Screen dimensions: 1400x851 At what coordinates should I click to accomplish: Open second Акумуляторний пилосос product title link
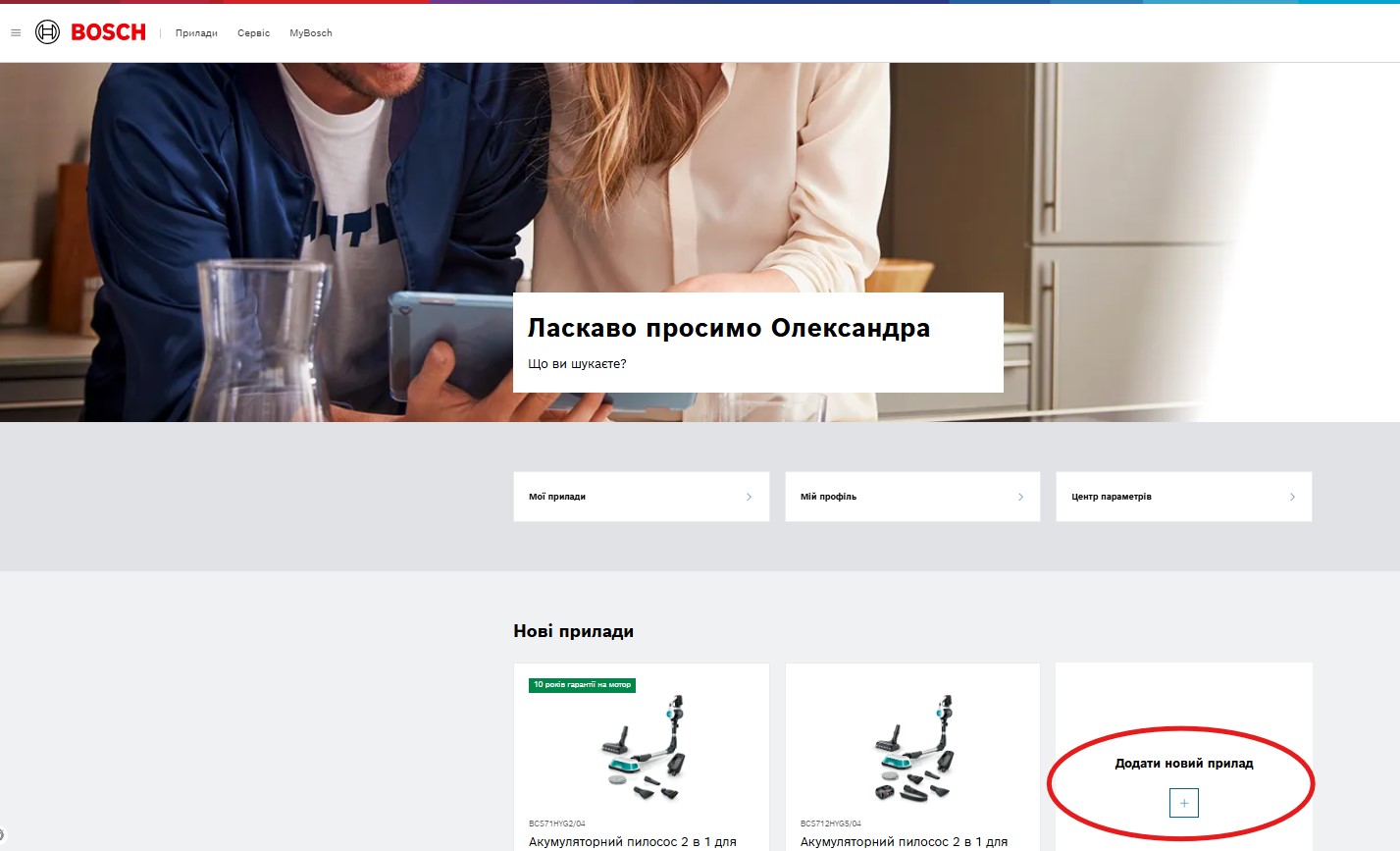[904, 841]
